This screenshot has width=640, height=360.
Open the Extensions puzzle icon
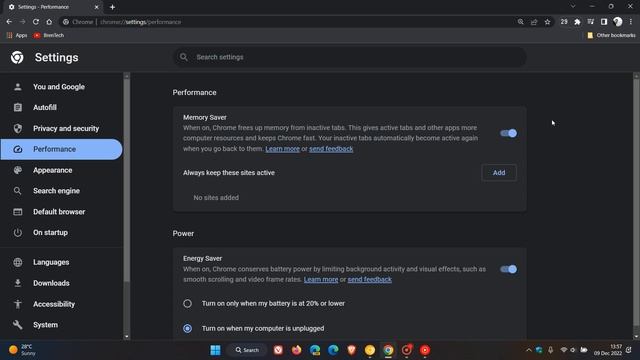[577, 22]
